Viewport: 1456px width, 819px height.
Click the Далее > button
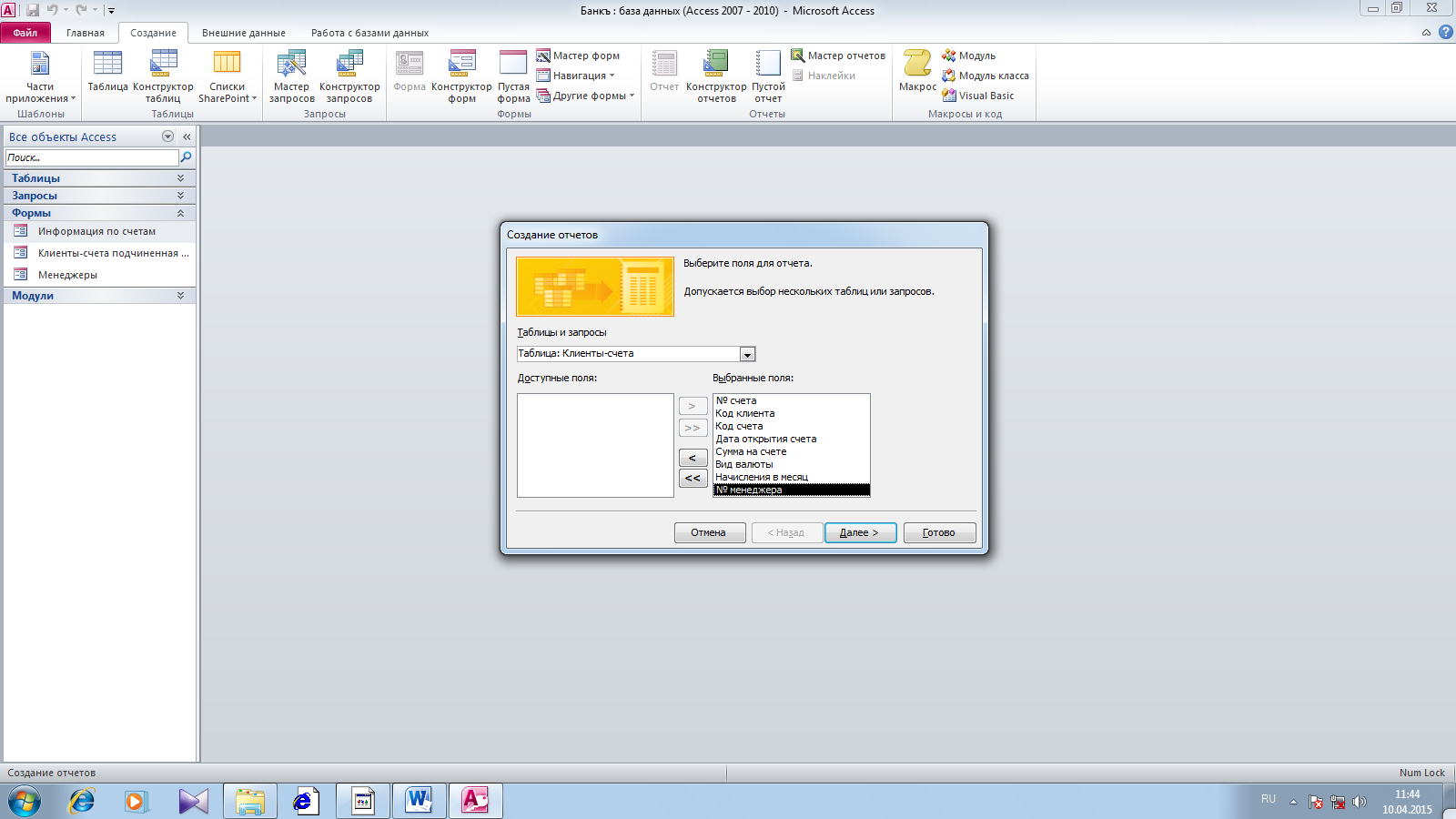point(860,533)
